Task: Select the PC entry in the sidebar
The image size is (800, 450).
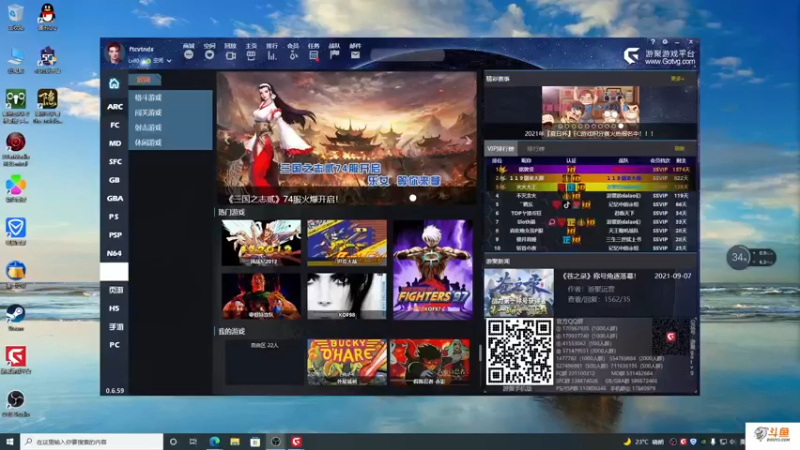Action: coord(114,345)
